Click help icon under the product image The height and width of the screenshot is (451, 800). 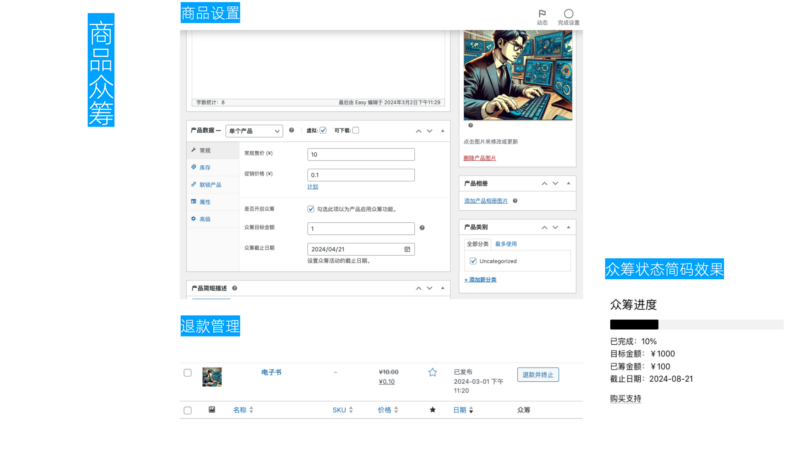[470, 126]
